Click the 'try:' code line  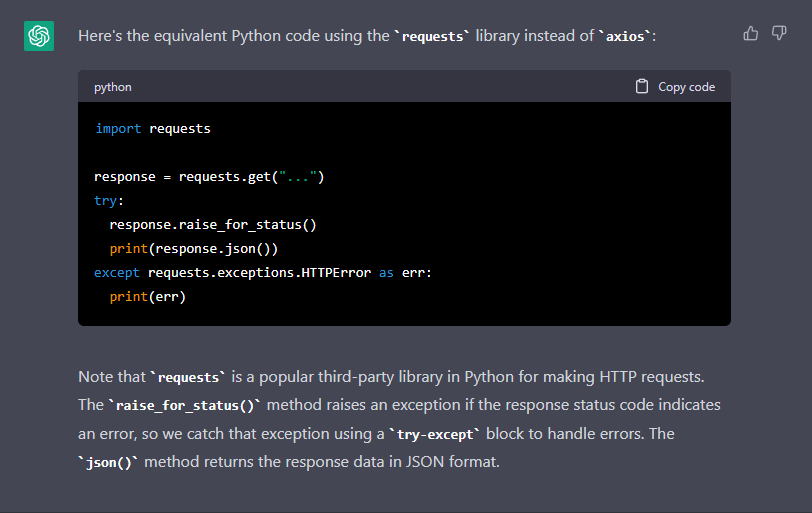pyautogui.click(x=109, y=200)
